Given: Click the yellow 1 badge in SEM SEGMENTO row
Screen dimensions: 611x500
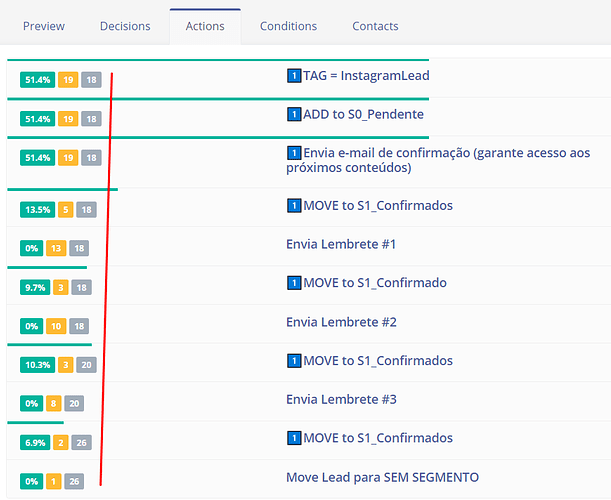Looking at the screenshot, I should [53, 481].
